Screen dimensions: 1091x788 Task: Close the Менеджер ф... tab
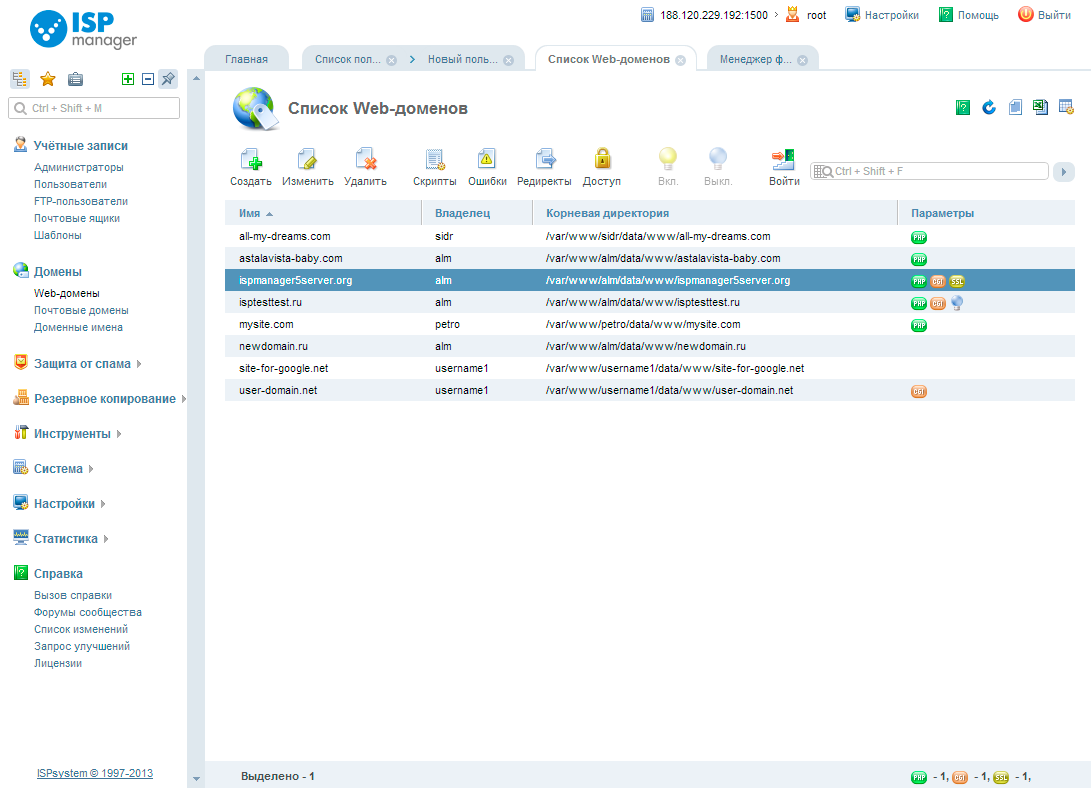802,61
